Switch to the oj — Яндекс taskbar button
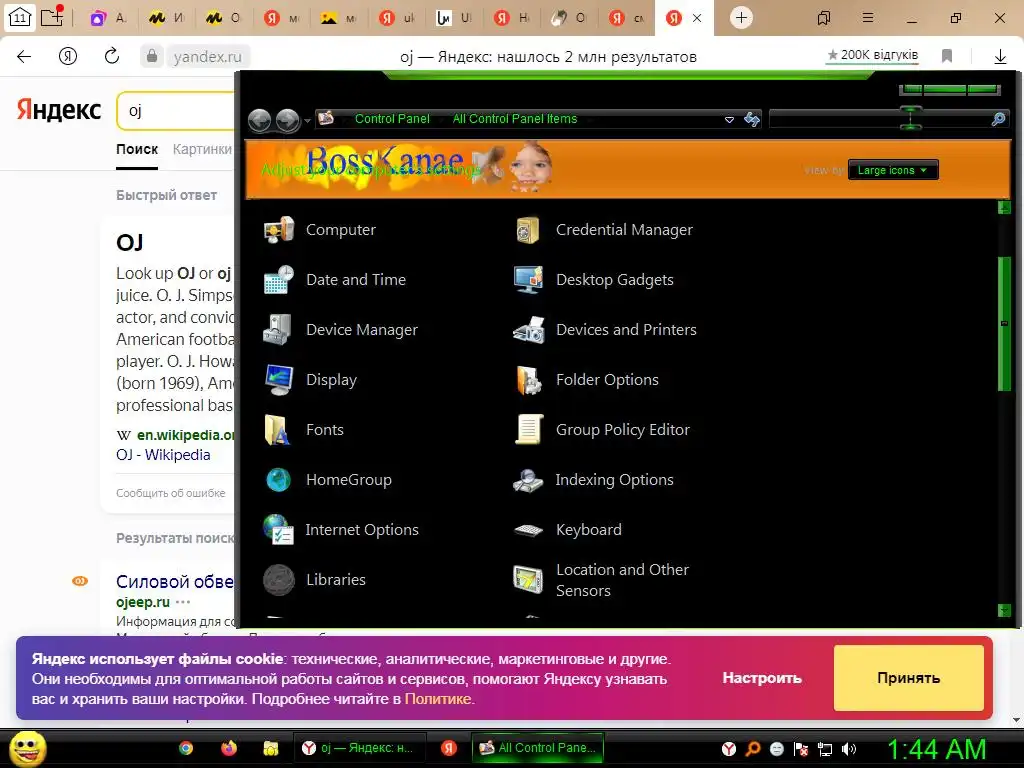1024x768 pixels. (x=360, y=748)
